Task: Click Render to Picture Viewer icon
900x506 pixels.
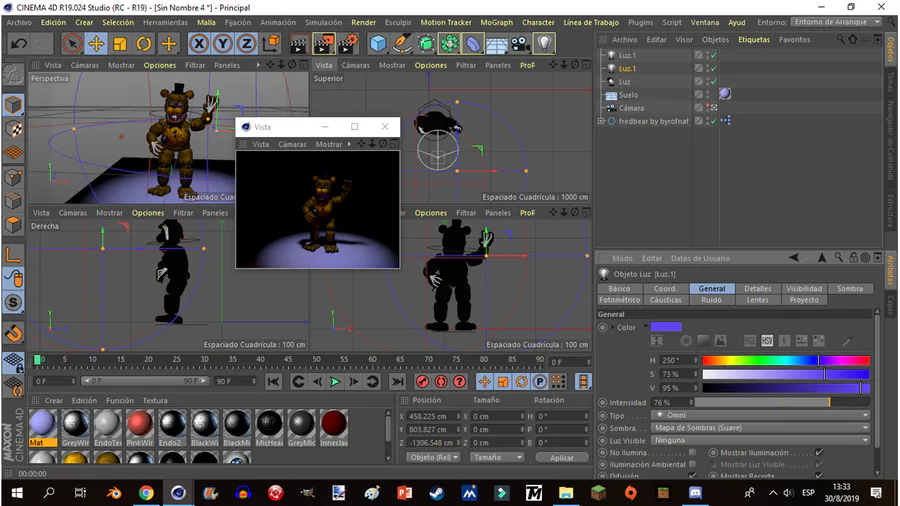Action: [324, 44]
